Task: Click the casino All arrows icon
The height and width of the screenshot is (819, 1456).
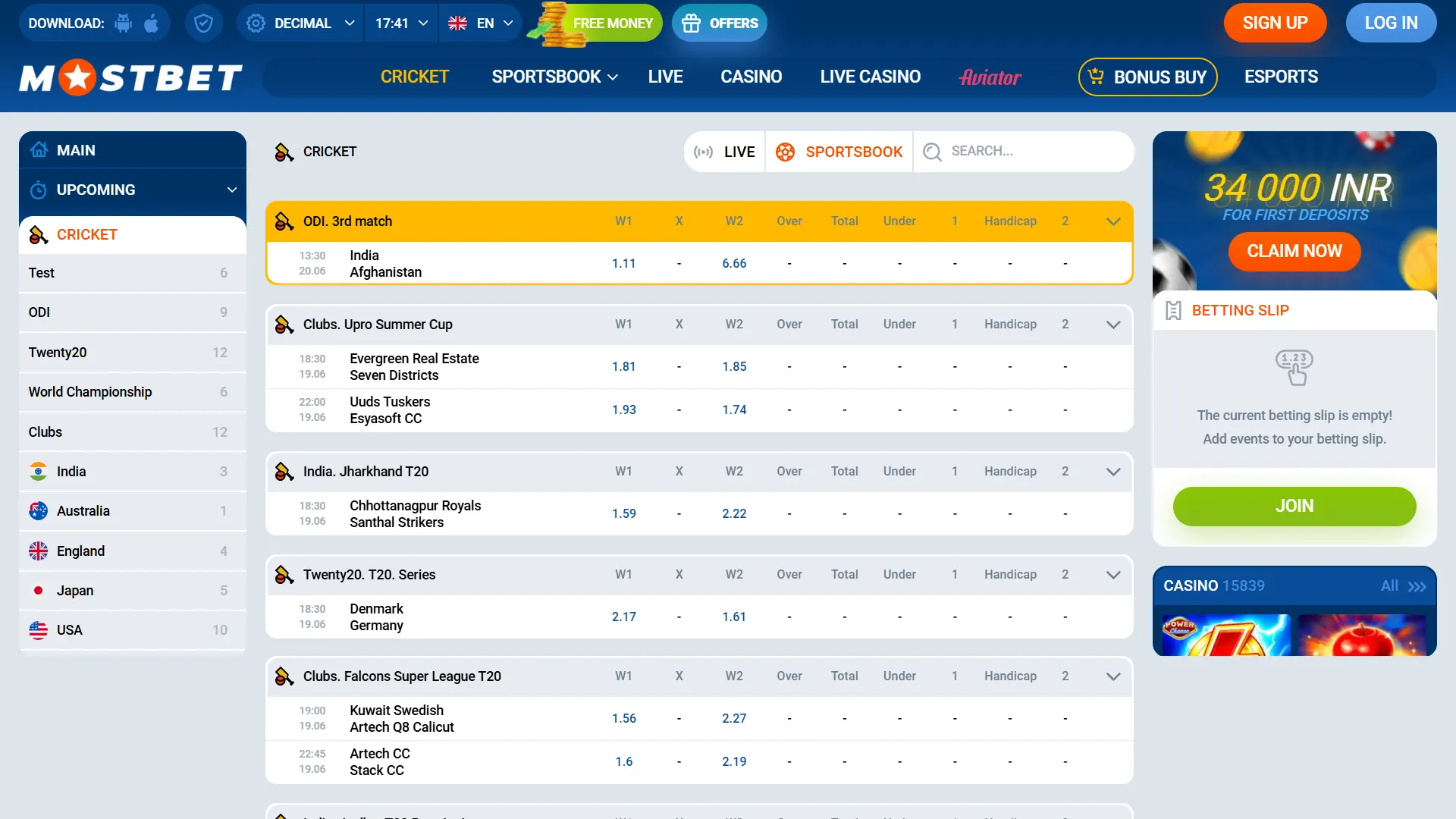Action: point(1417,586)
